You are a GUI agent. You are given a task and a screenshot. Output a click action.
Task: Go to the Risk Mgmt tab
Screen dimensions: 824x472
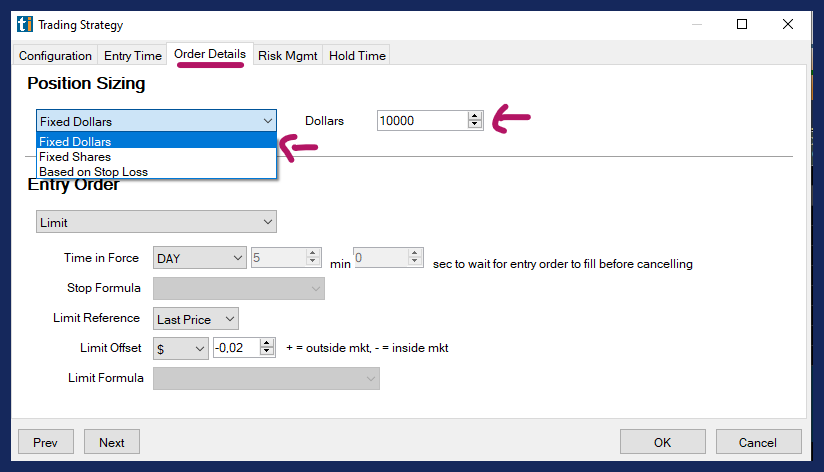pyautogui.click(x=287, y=56)
